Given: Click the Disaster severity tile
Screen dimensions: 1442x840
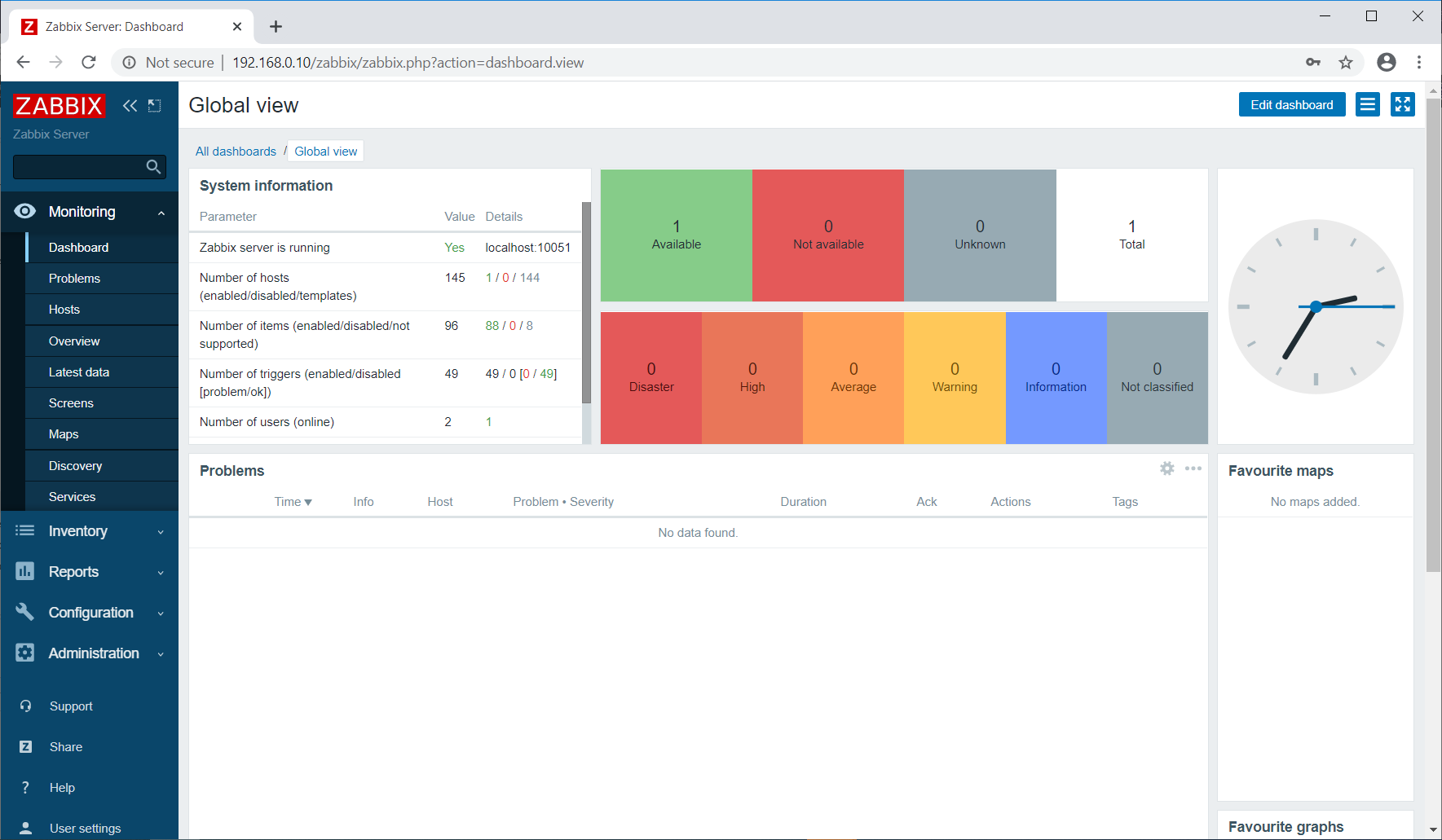Looking at the screenshot, I should tap(651, 378).
